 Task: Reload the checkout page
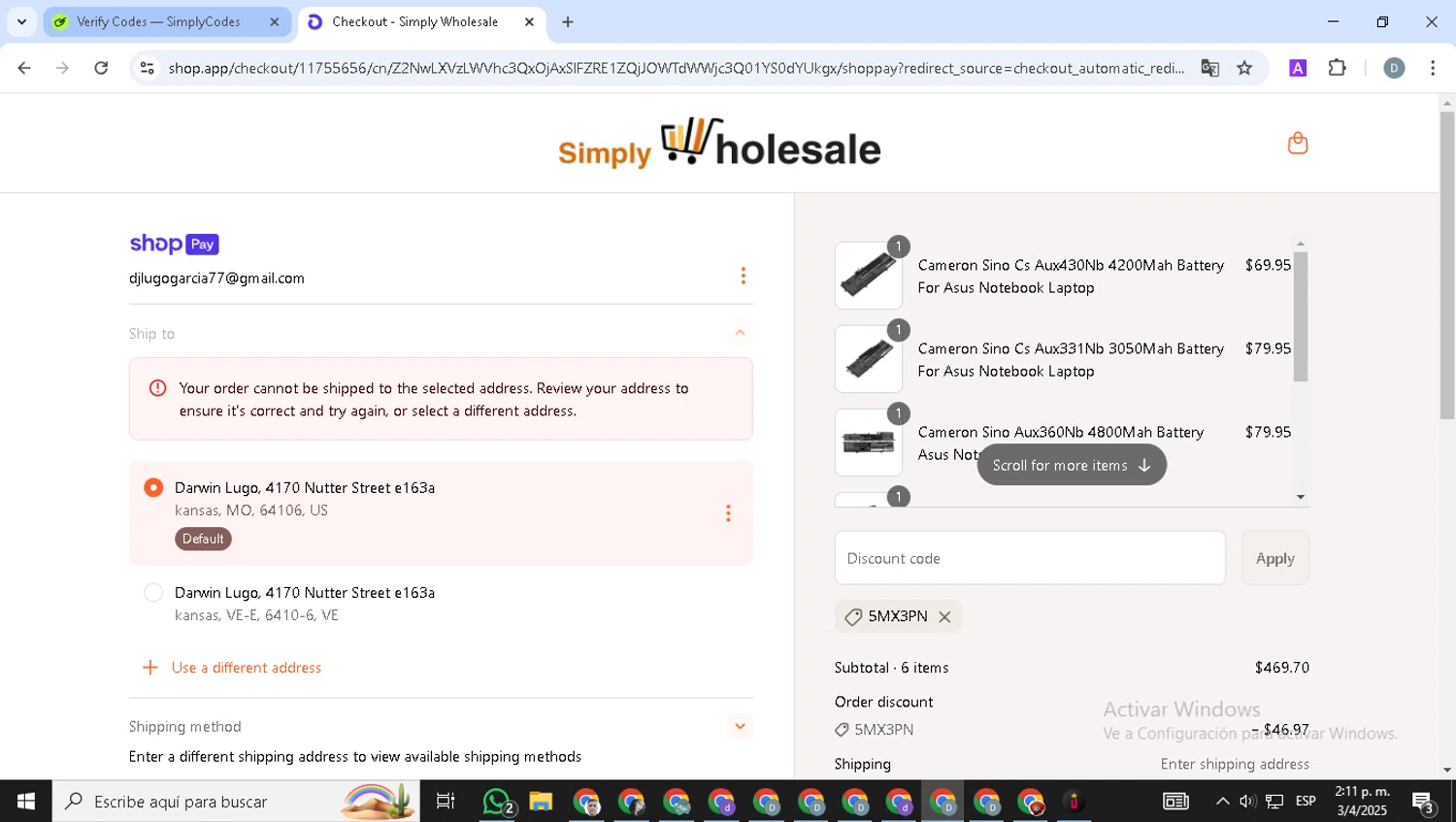pyautogui.click(x=101, y=68)
